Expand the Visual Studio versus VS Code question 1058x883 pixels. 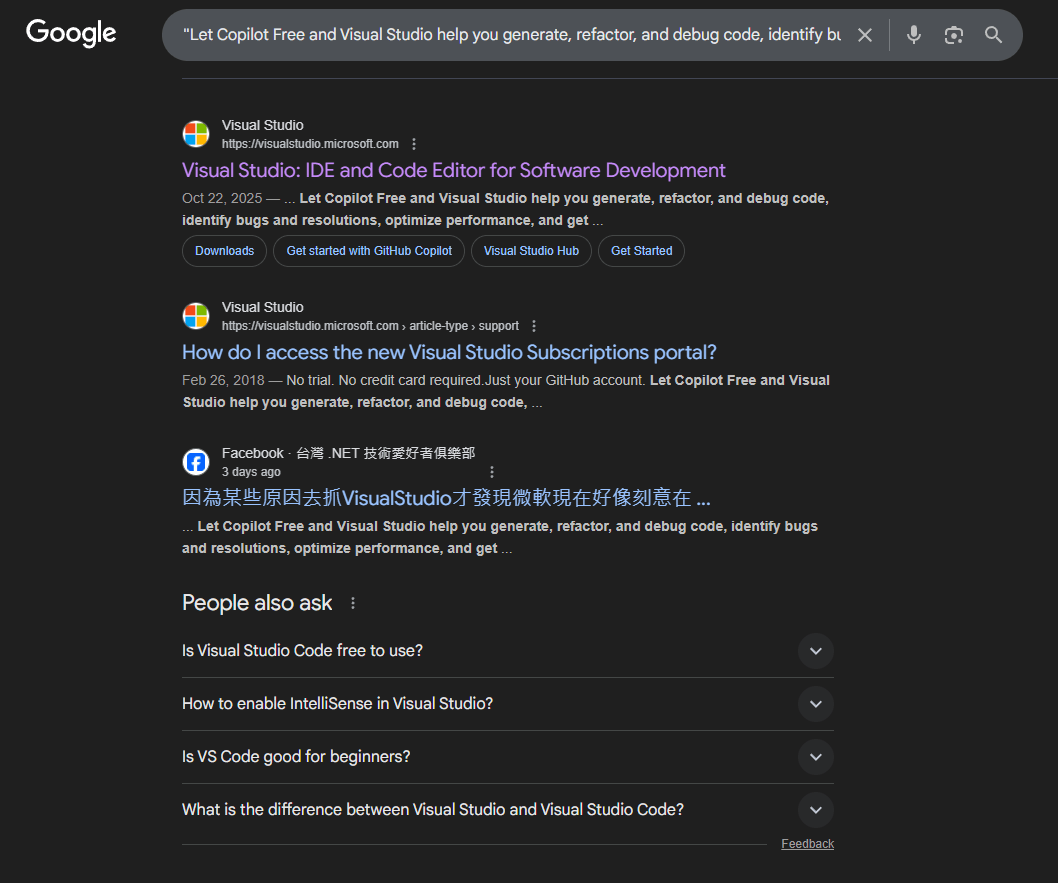click(x=815, y=810)
